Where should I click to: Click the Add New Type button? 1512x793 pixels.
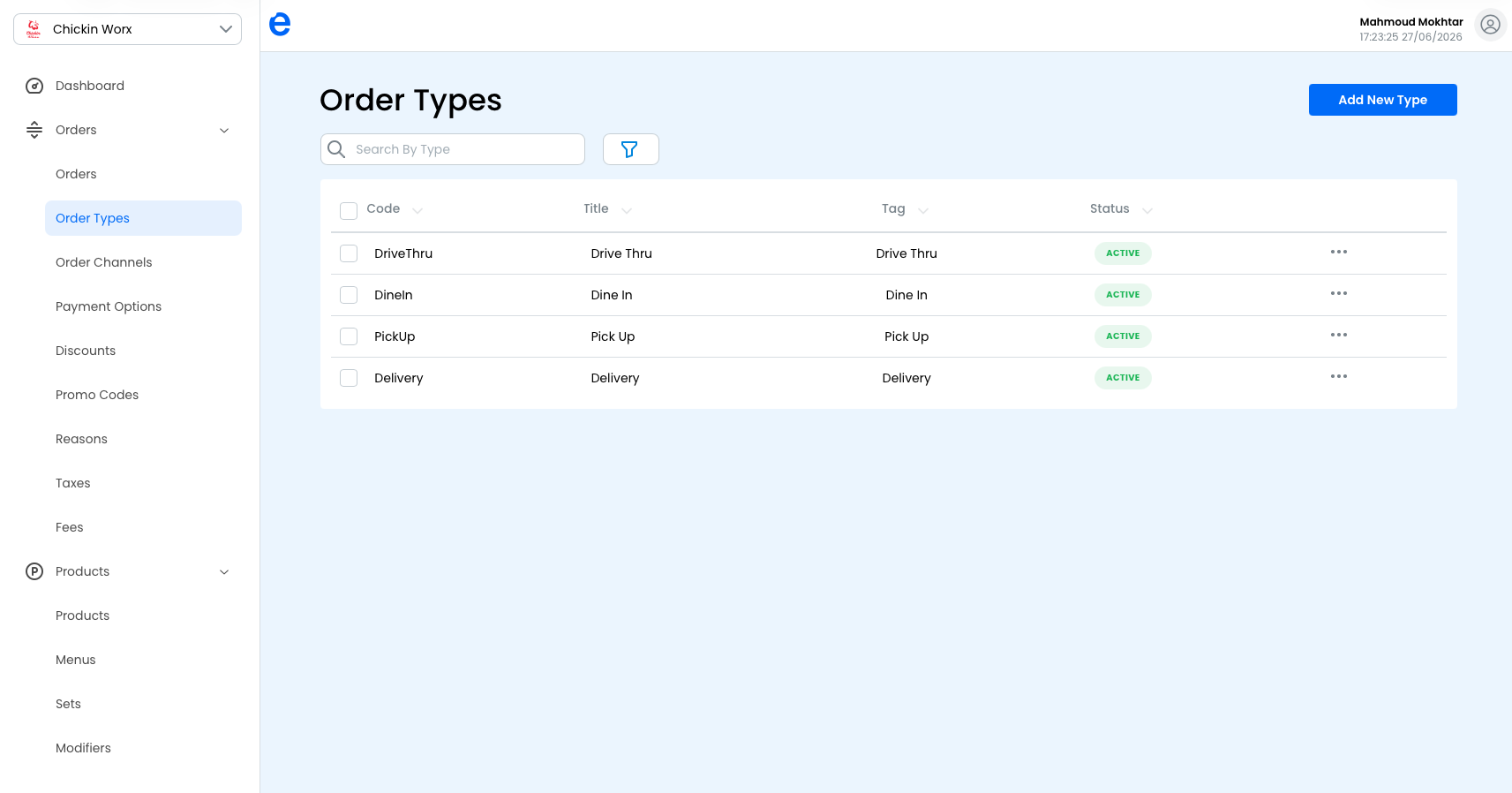click(1382, 100)
